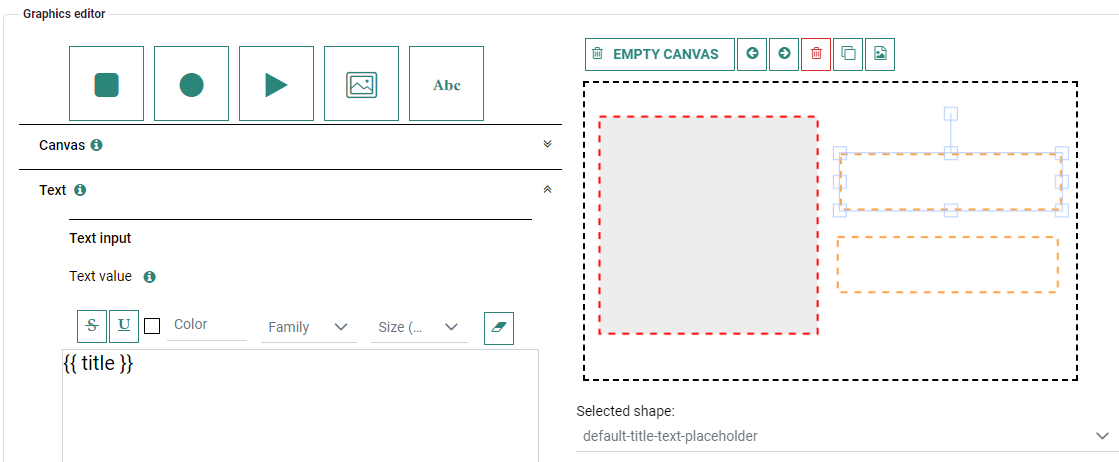Click the left arrow undo button
Image resolution: width=1119 pixels, height=462 pixels.
point(752,54)
